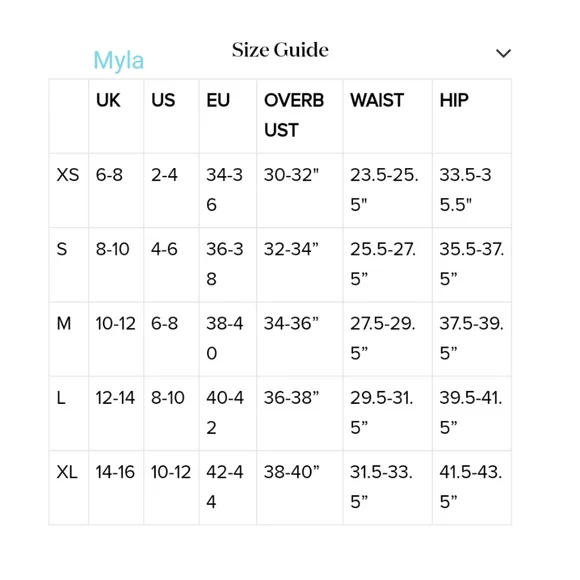Select the US column header

(163, 100)
